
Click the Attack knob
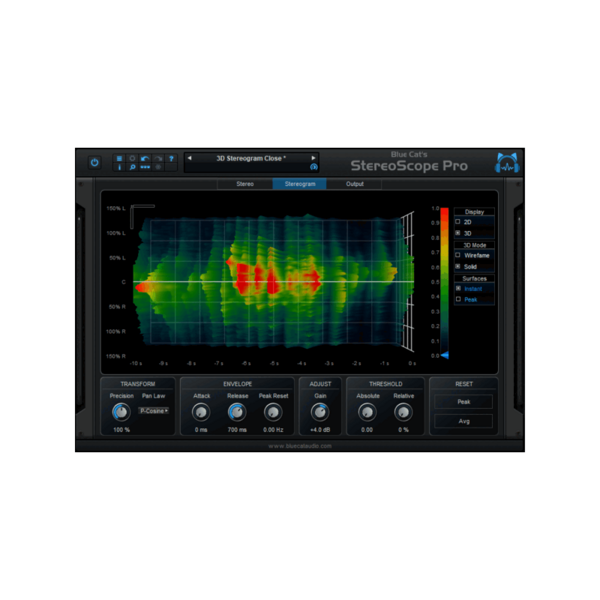click(201, 412)
